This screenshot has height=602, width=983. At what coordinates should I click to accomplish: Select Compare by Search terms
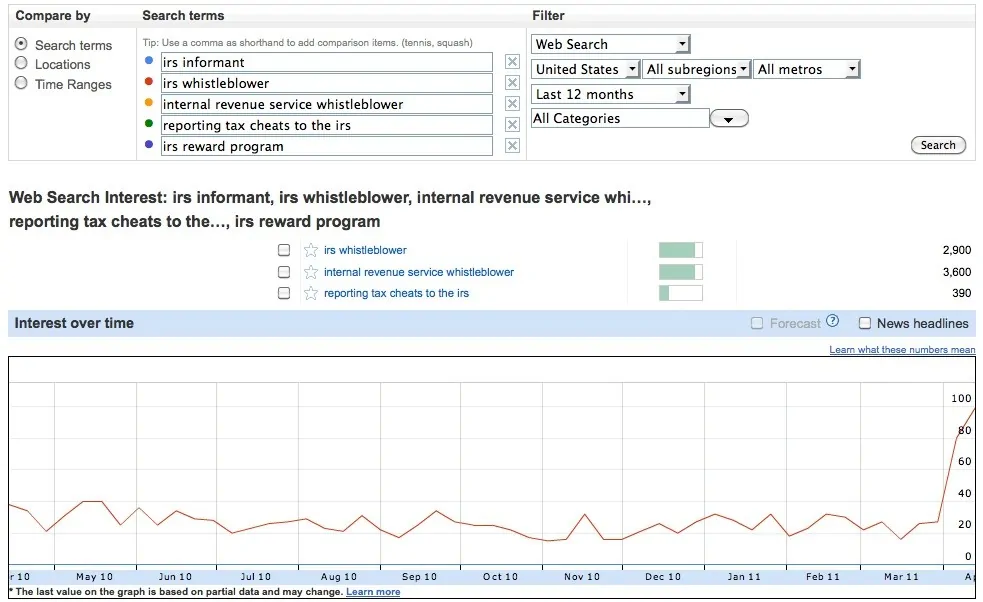pos(21,43)
